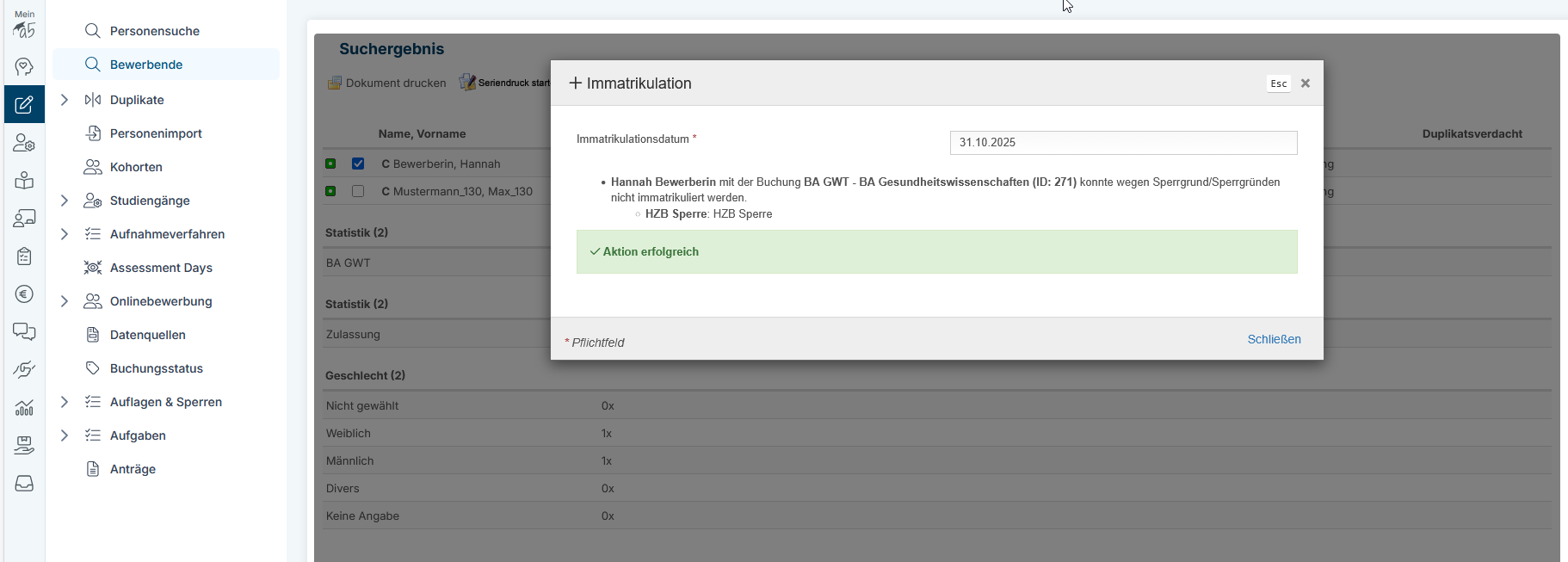Click green status icon for Bewerberin, Hannah
The image size is (1568, 562).
tap(330, 164)
